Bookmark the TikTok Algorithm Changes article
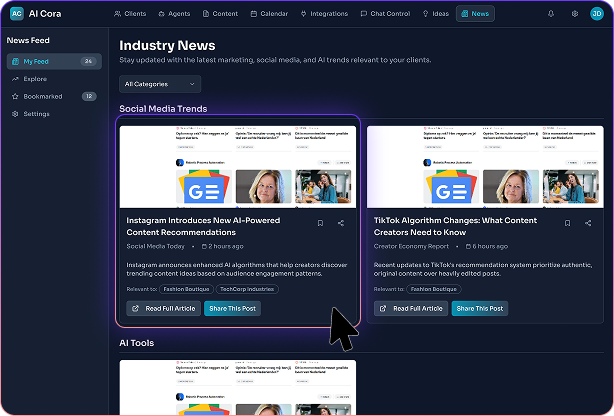The height and width of the screenshot is (416, 614). pos(567,223)
